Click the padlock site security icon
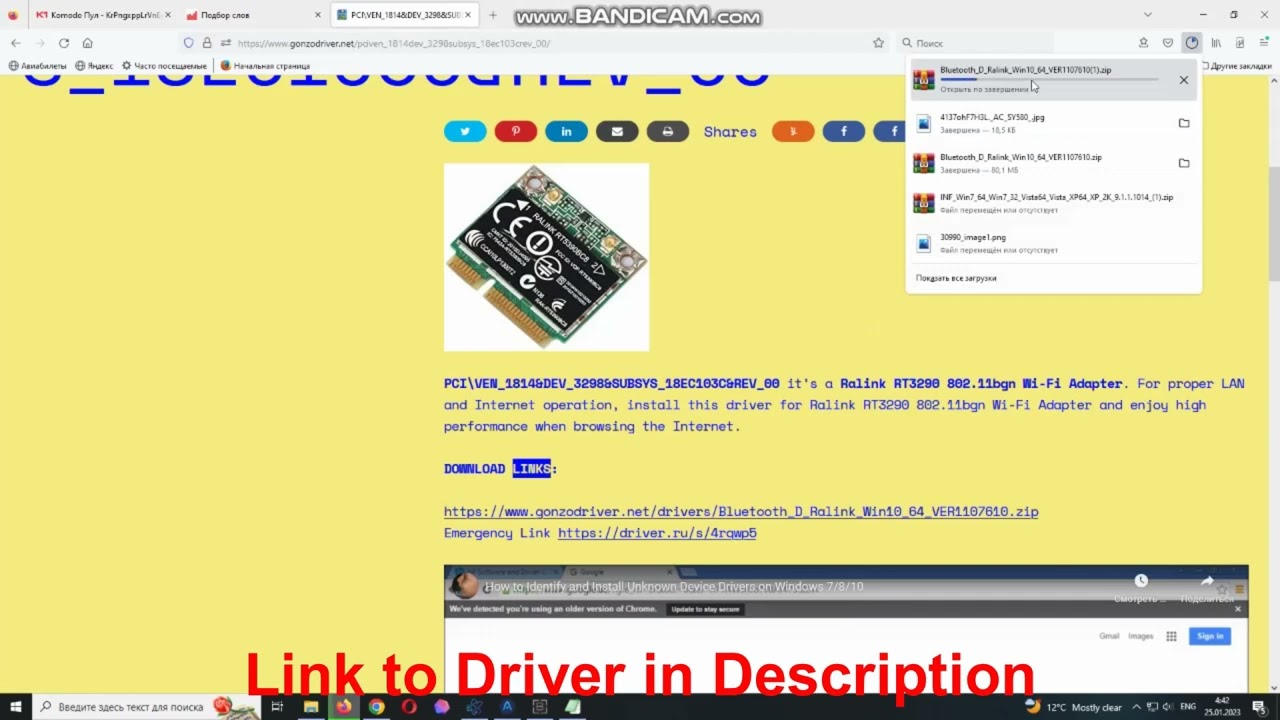 click(207, 43)
